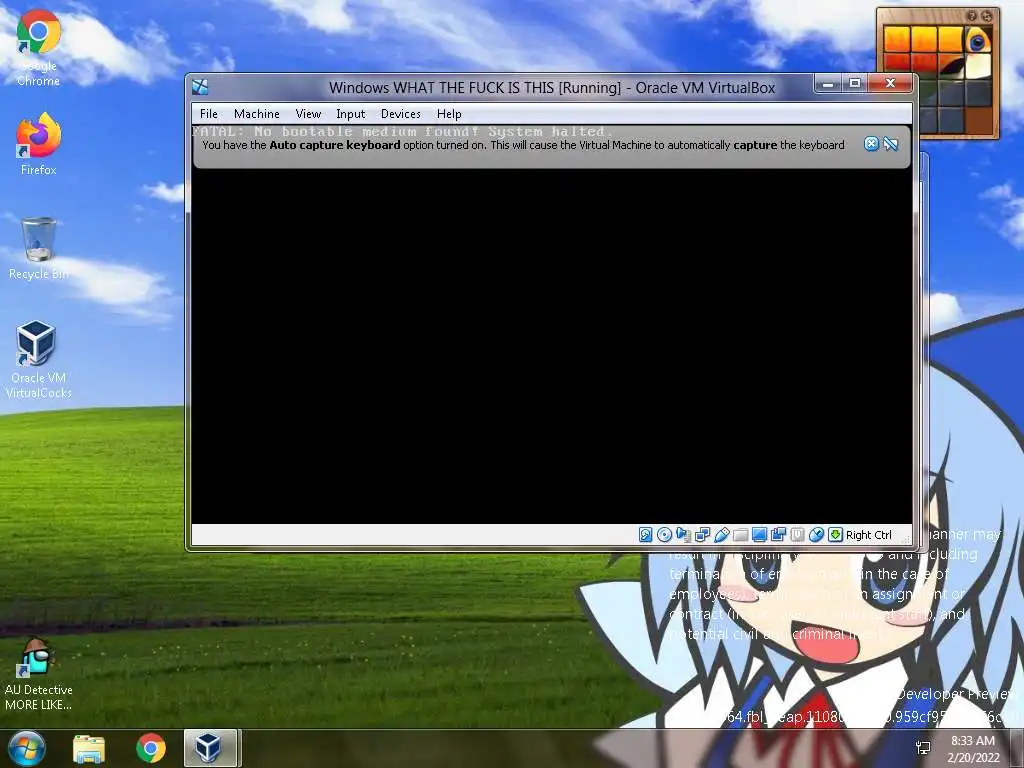The width and height of the screenshot is (1024, 768).
Task: Click the CPU chip icon in status bar
Action: 797,535
